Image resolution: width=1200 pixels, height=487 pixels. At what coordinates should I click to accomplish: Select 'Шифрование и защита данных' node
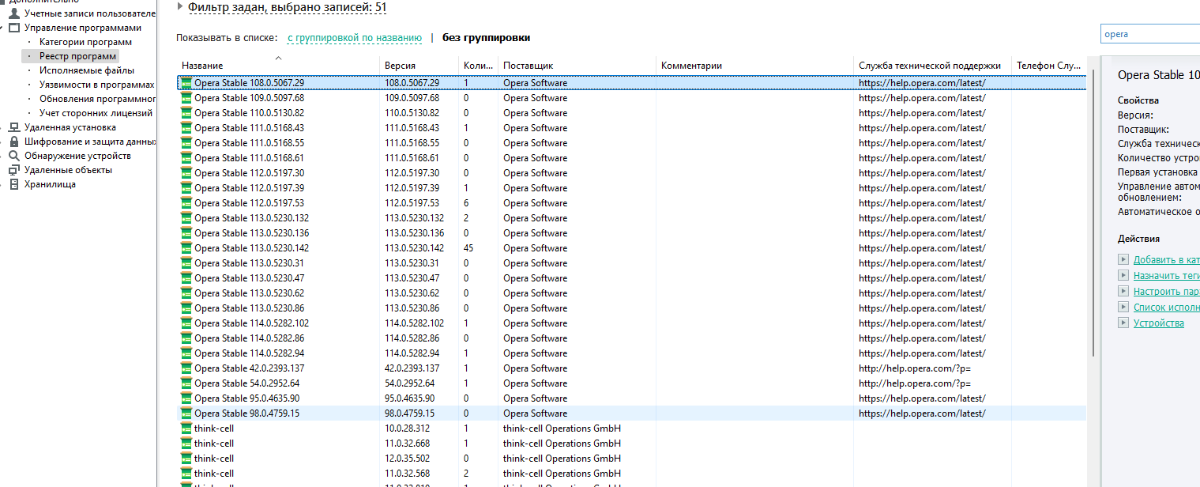[x=90, y=141]
